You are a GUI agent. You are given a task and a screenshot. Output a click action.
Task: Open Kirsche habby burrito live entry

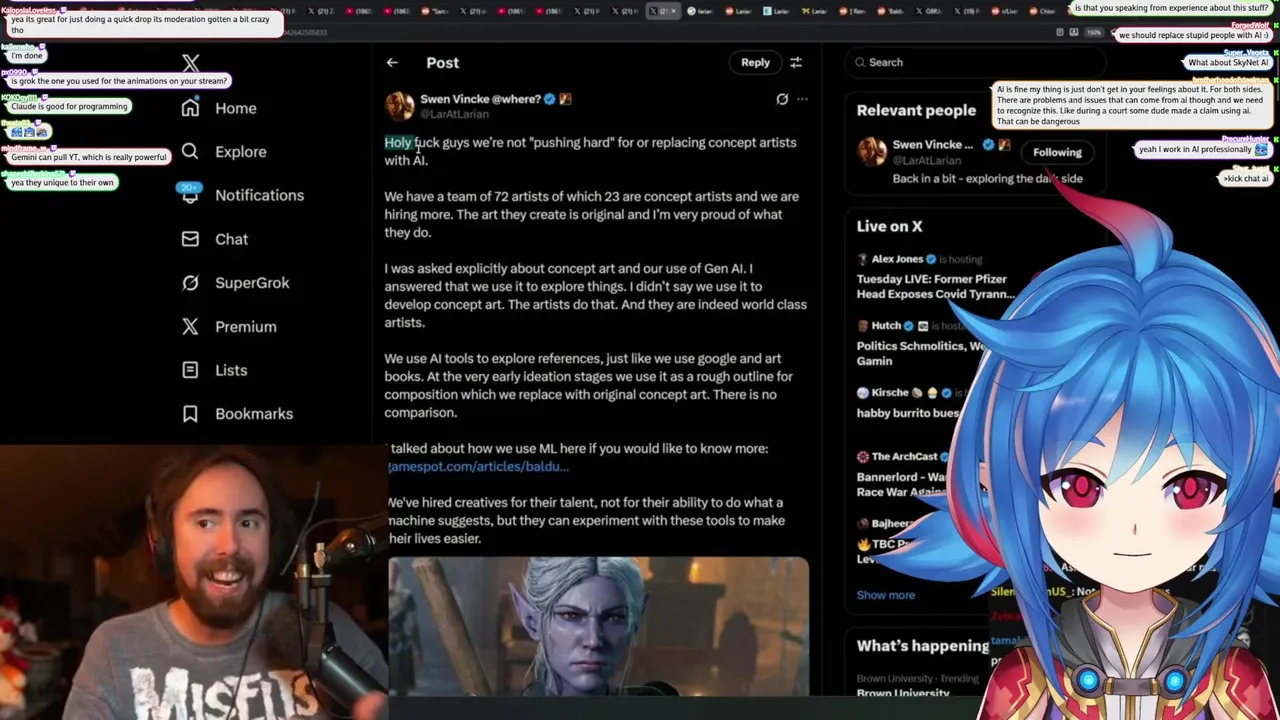click(x=908, y=402)
